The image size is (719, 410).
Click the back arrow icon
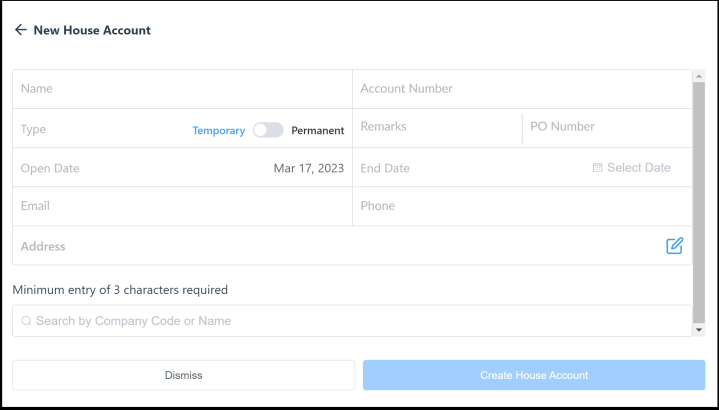pos(20,30)
